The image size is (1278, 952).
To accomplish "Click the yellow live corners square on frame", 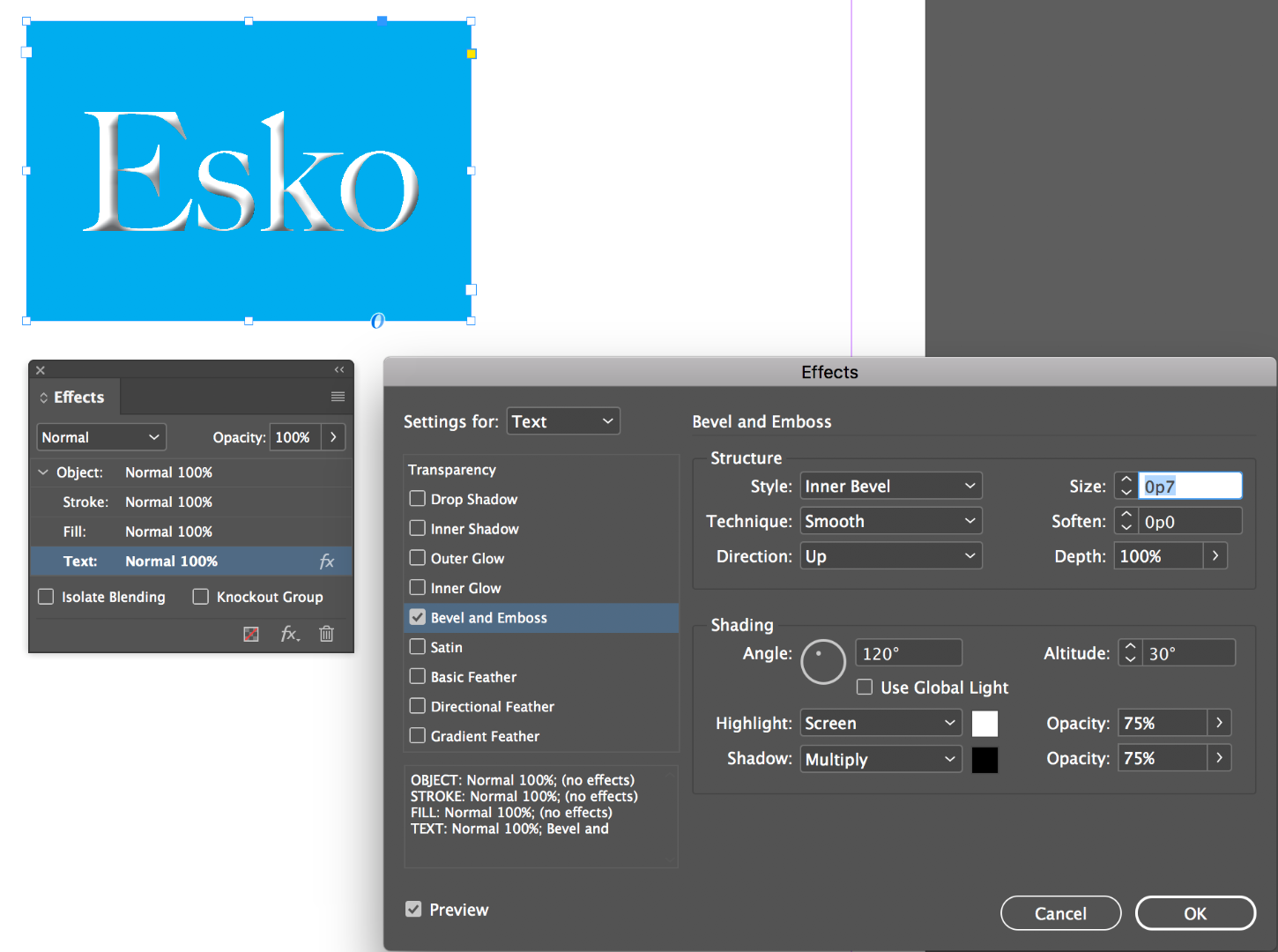I will point(472,54).
